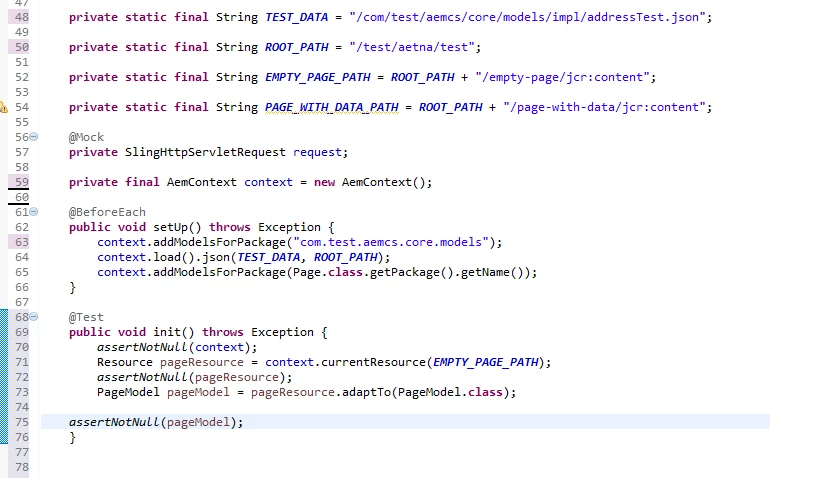The width and height of the screenshot is (819, 478).
Task: Collapse the @Mock annotation fold at line 56
Action: click(34, 137)
